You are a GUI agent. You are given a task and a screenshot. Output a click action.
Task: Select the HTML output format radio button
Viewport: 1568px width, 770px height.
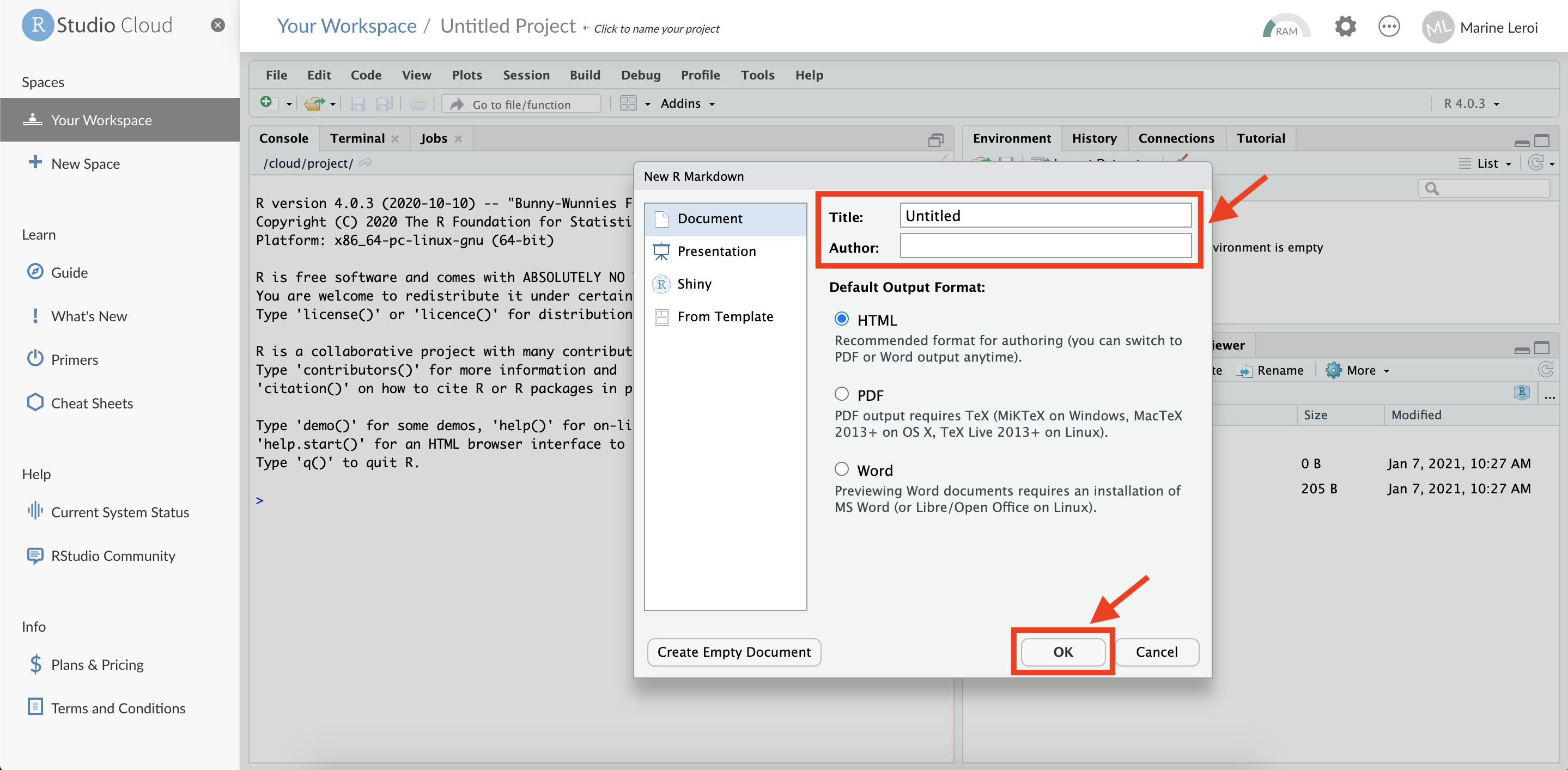pos(841,319)
